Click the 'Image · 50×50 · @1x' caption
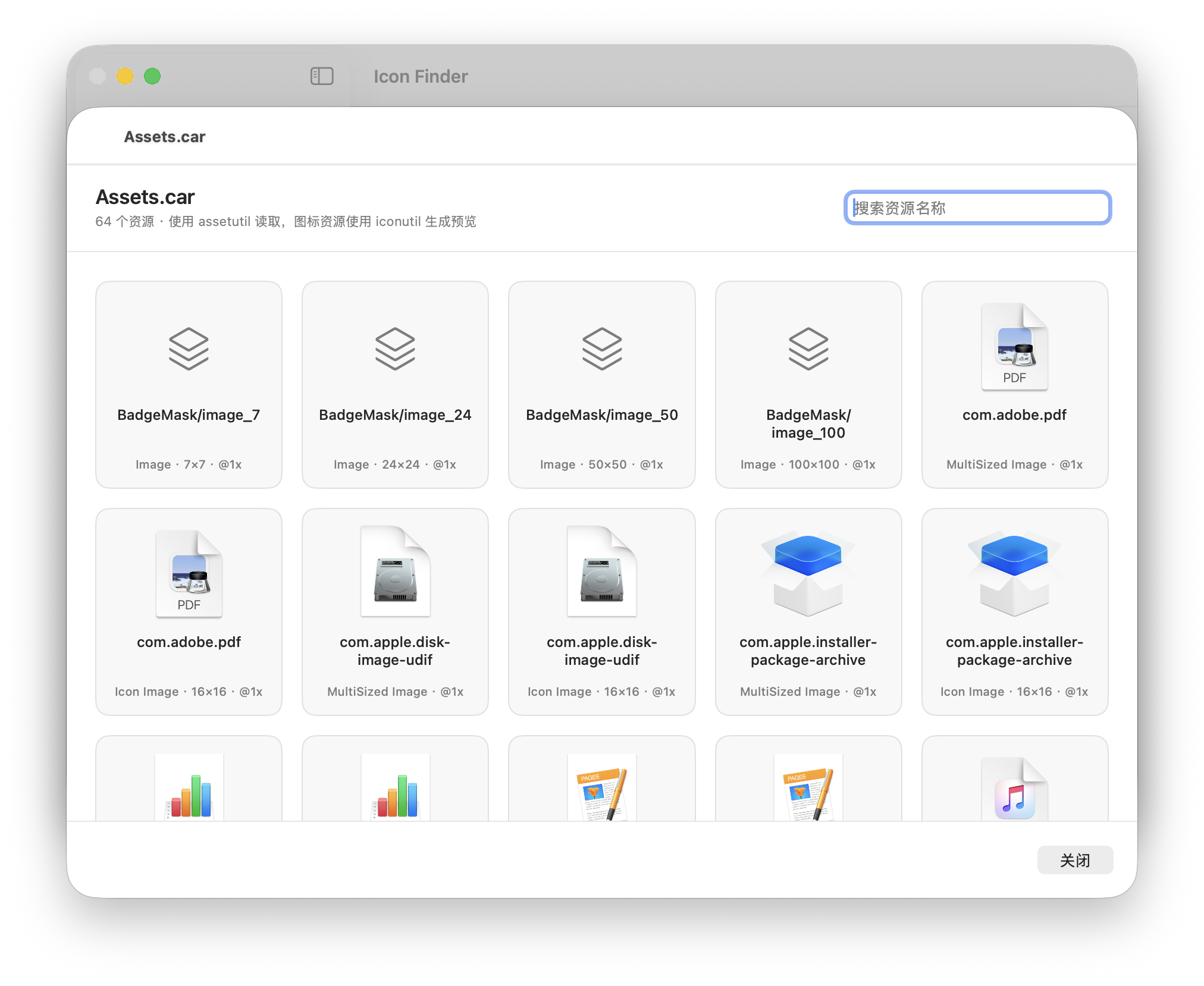This screenshot has width=1204, height=986. tap(601, 464)
